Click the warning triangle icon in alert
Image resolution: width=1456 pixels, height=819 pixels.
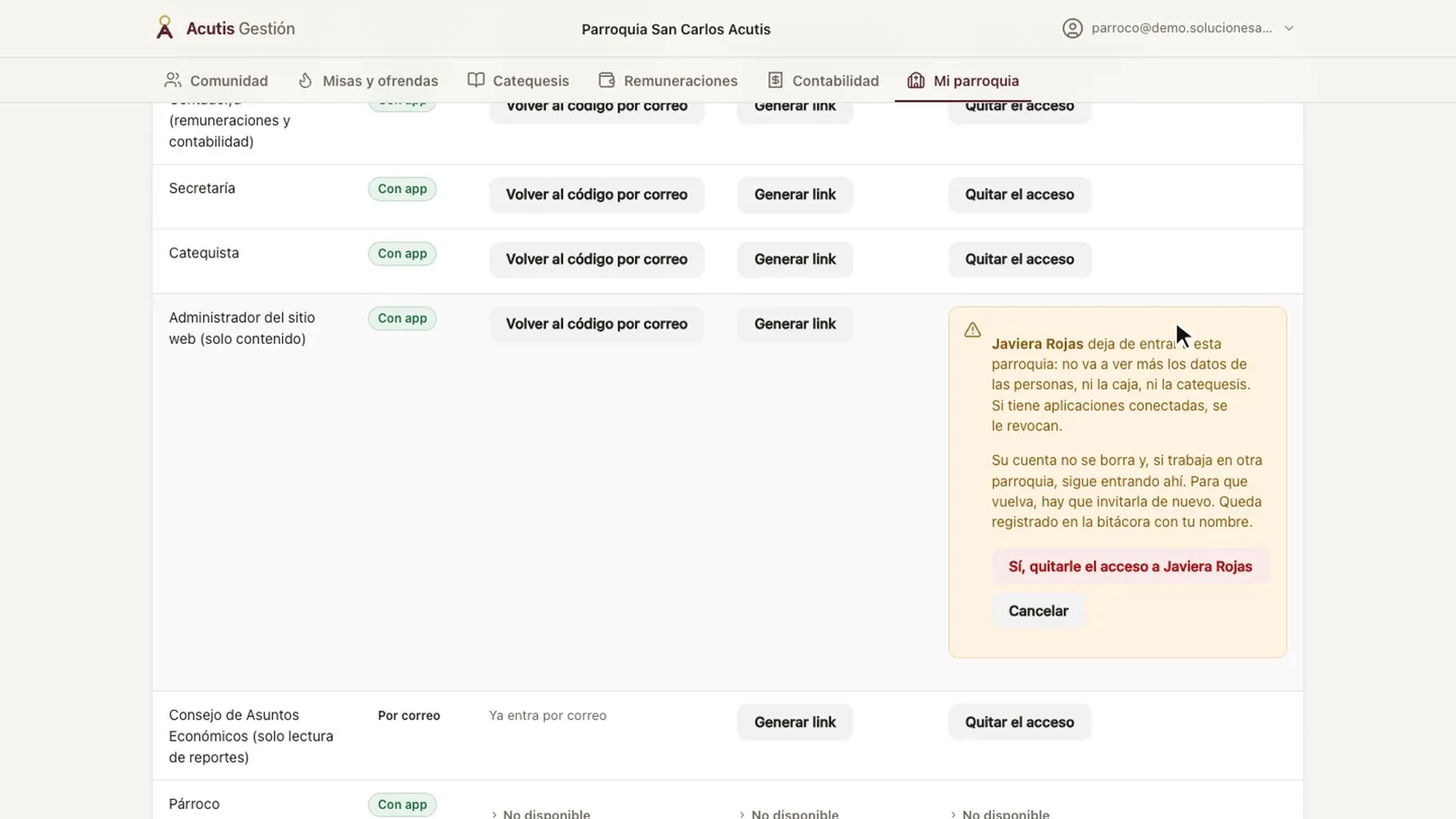click(x=973, y=329)
